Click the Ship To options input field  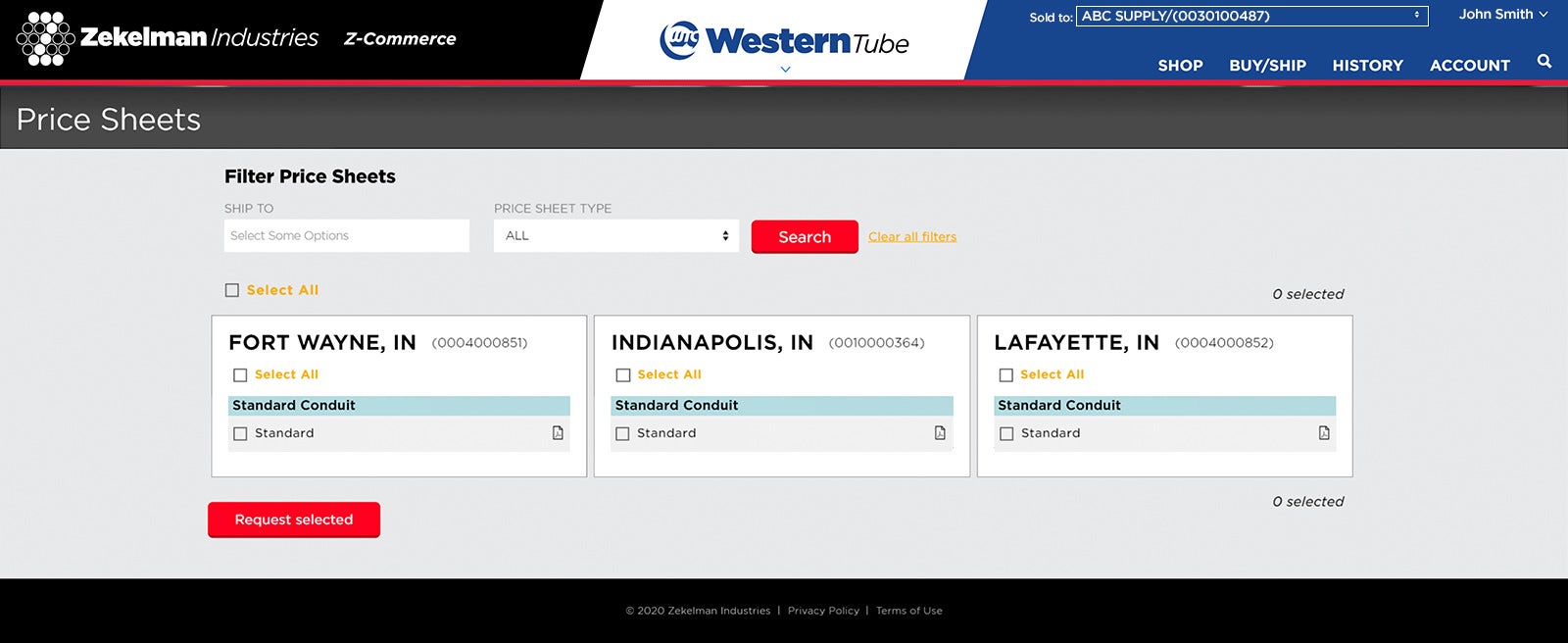(346, 236)
